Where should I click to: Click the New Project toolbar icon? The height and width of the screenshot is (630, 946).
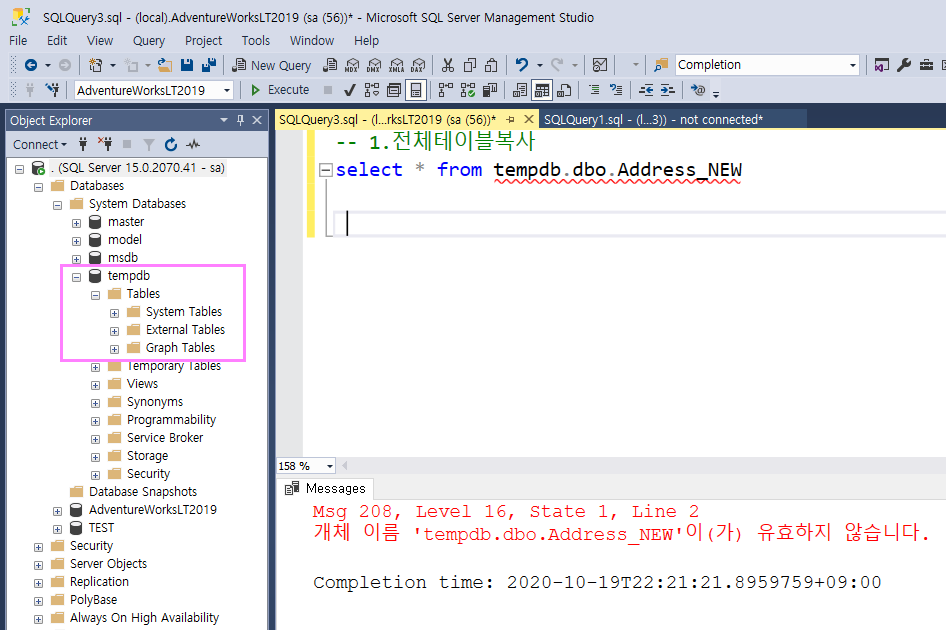95,65
